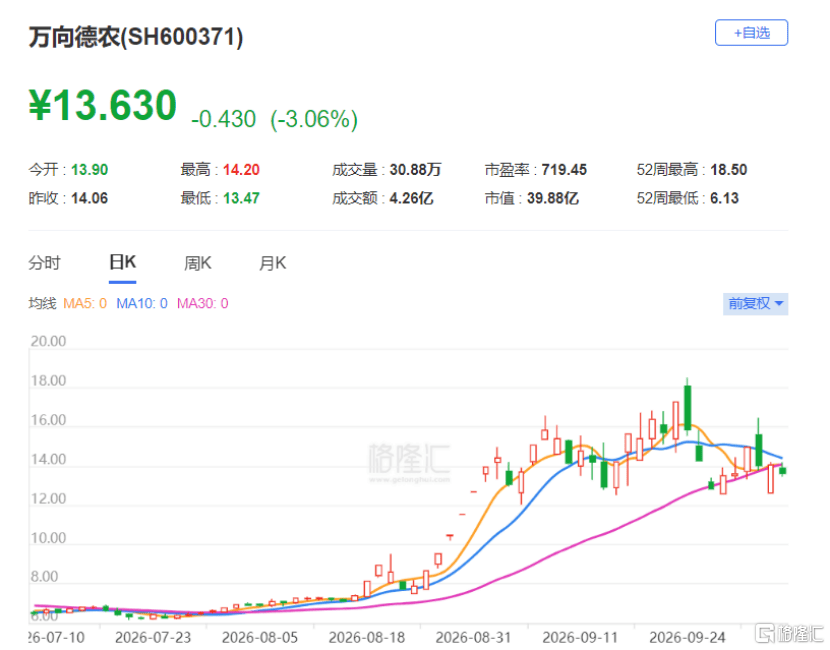Click the tallest green candlestick near 18.00
Screen dimensions: 830x650
688,408
